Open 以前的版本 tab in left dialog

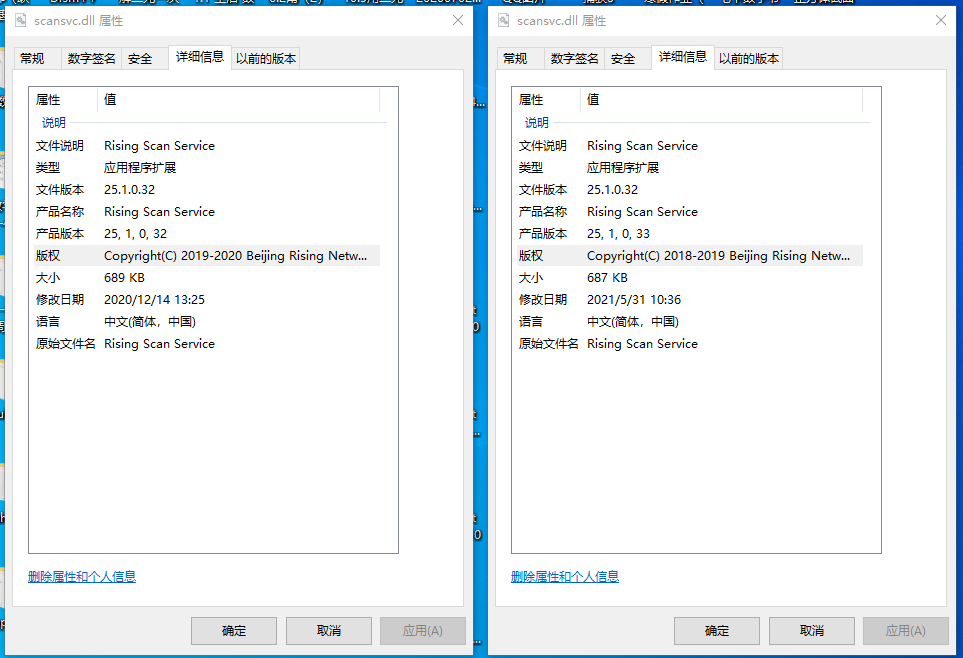[x=266, y=58]
